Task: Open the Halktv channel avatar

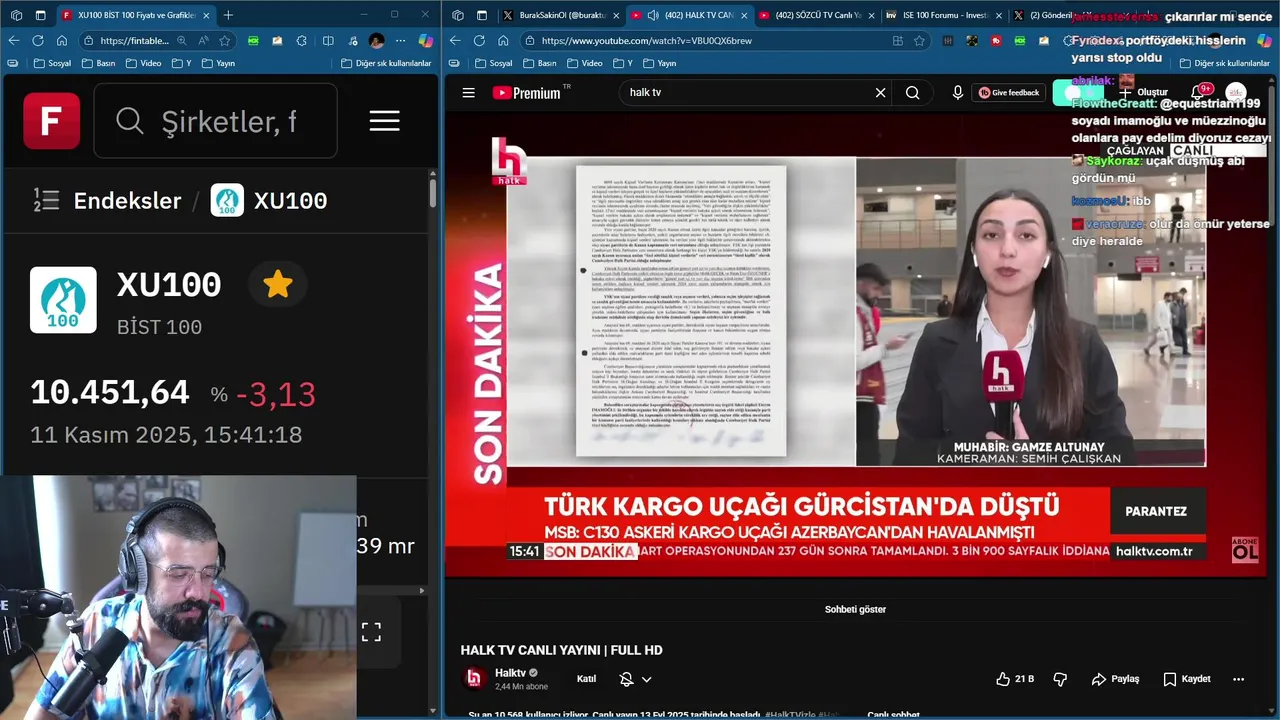Action: [474, 678]
